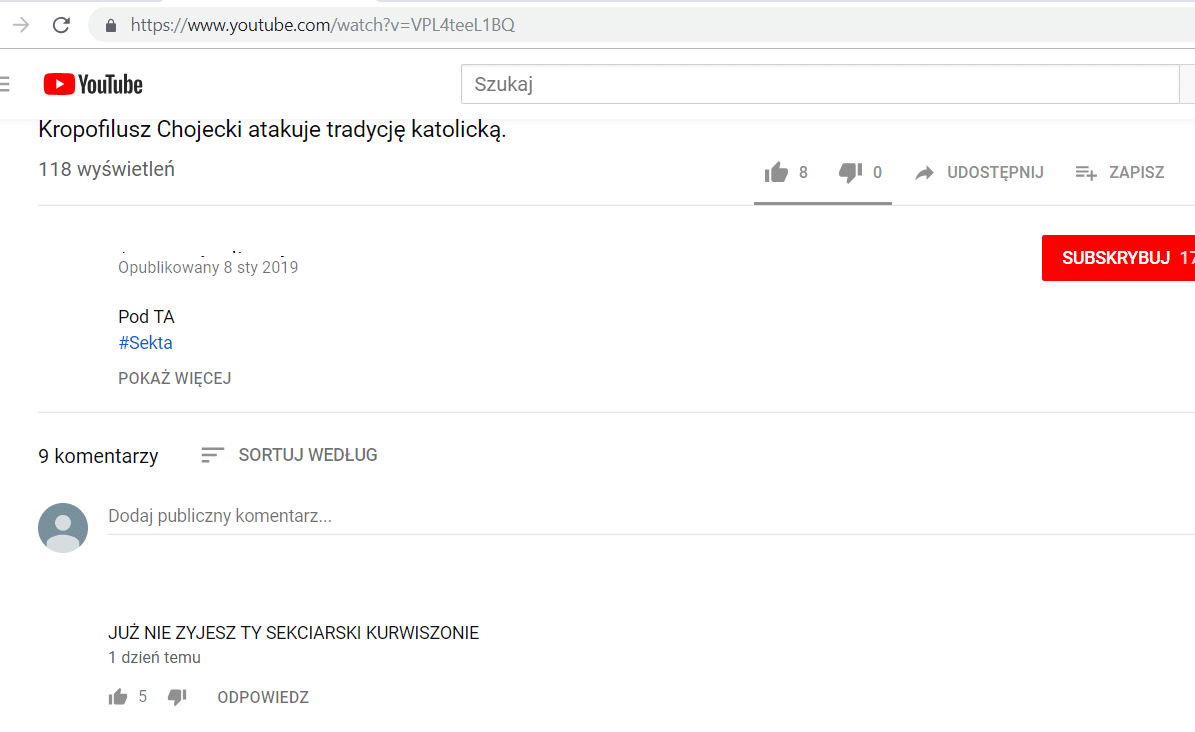
Task: Dislike the video with the thumbs-down icon
Action: pyautogui.click(x=850, y=173)
